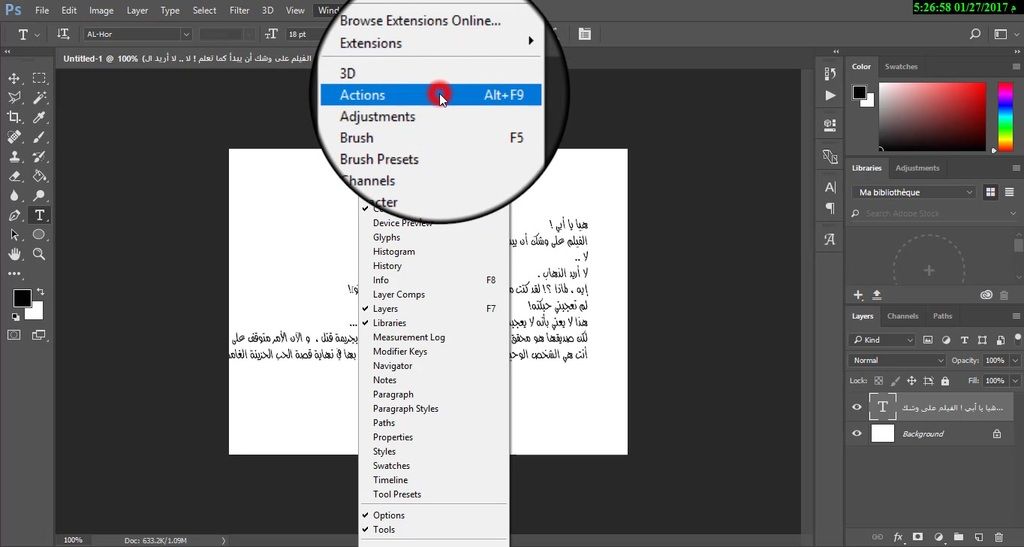Select the Blur tool
The height and width of the screenshot is (547, 1024).
point(14,196)
